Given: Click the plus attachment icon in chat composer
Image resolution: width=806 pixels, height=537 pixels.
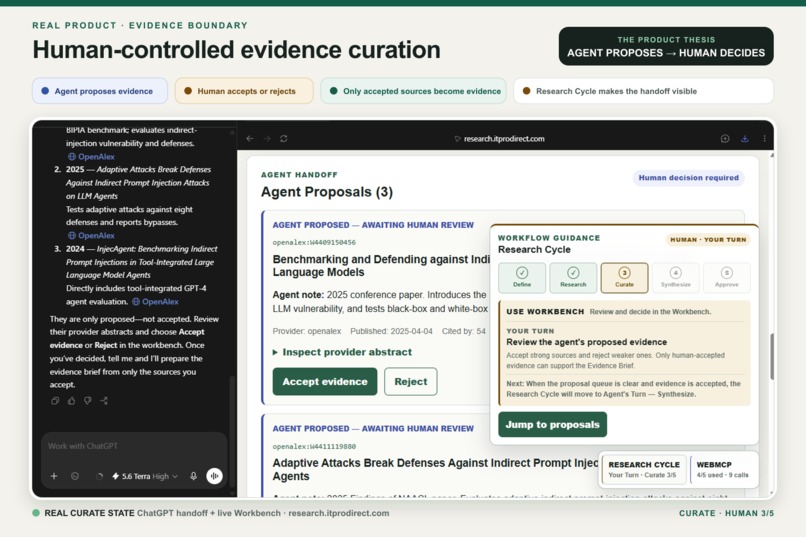Looking at the screenshot, I should point(54,476).
